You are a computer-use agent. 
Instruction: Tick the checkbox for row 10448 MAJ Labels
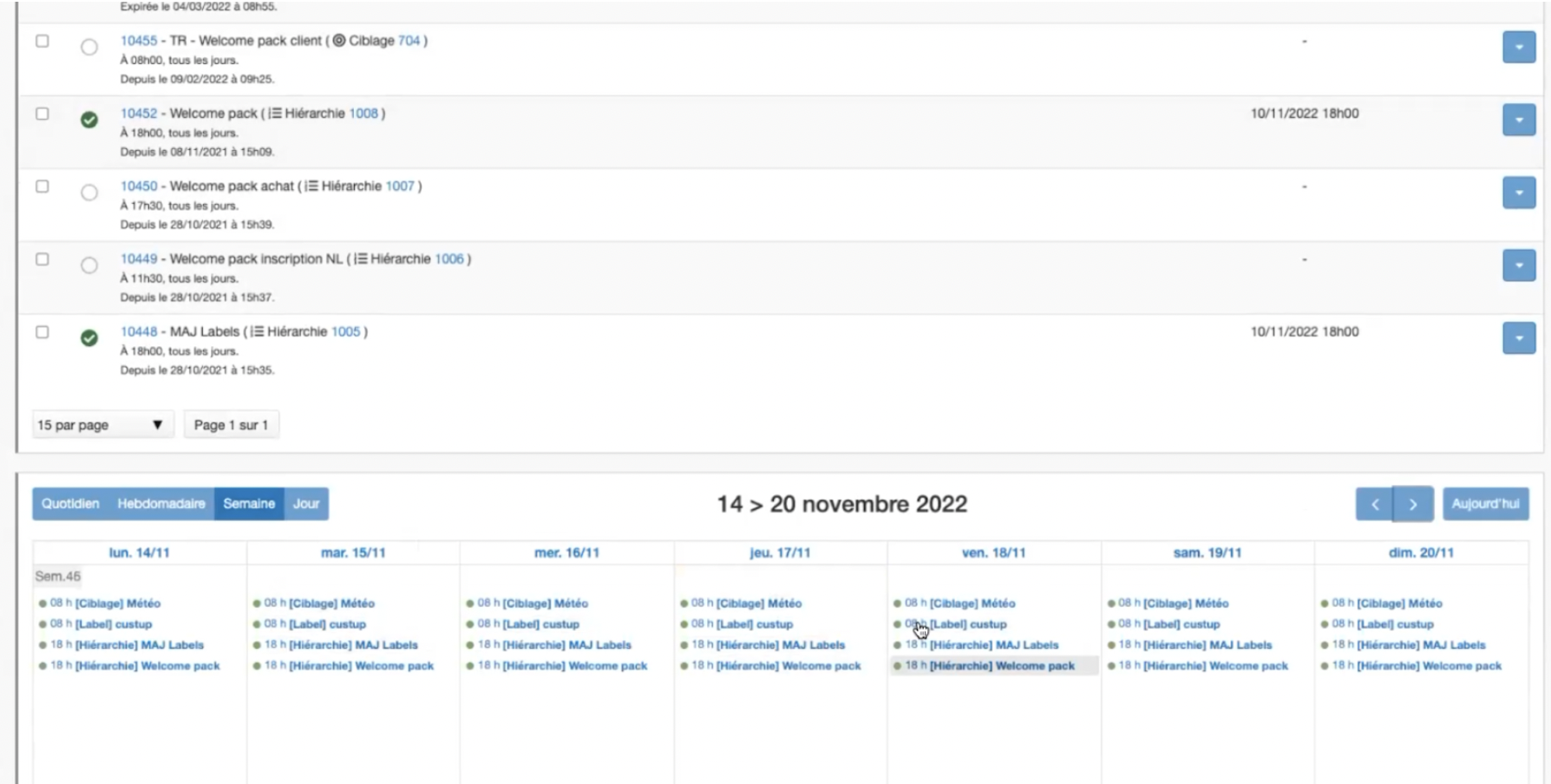point(42,332)
